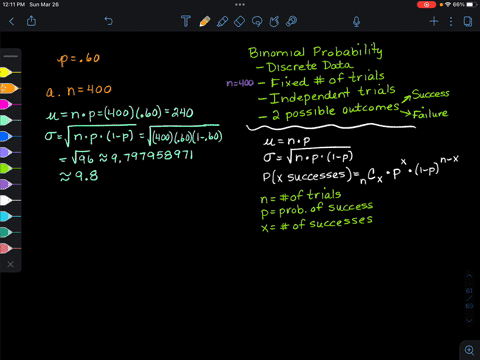Choose the lavender pen swatch

[x=10, y=152]
